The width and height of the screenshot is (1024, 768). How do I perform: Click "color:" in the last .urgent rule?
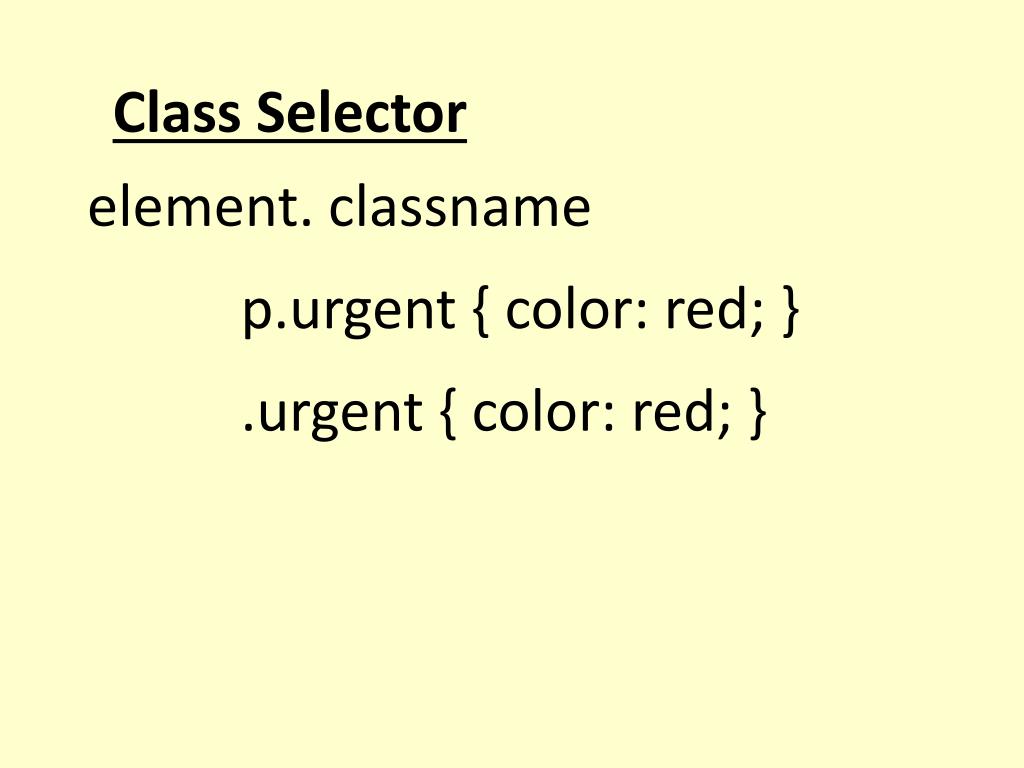point(543,411)
